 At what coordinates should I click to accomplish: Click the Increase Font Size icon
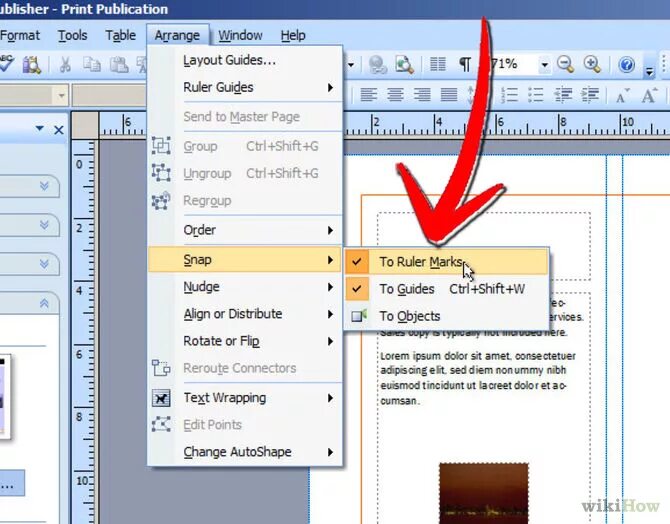(x=649, y=95)
